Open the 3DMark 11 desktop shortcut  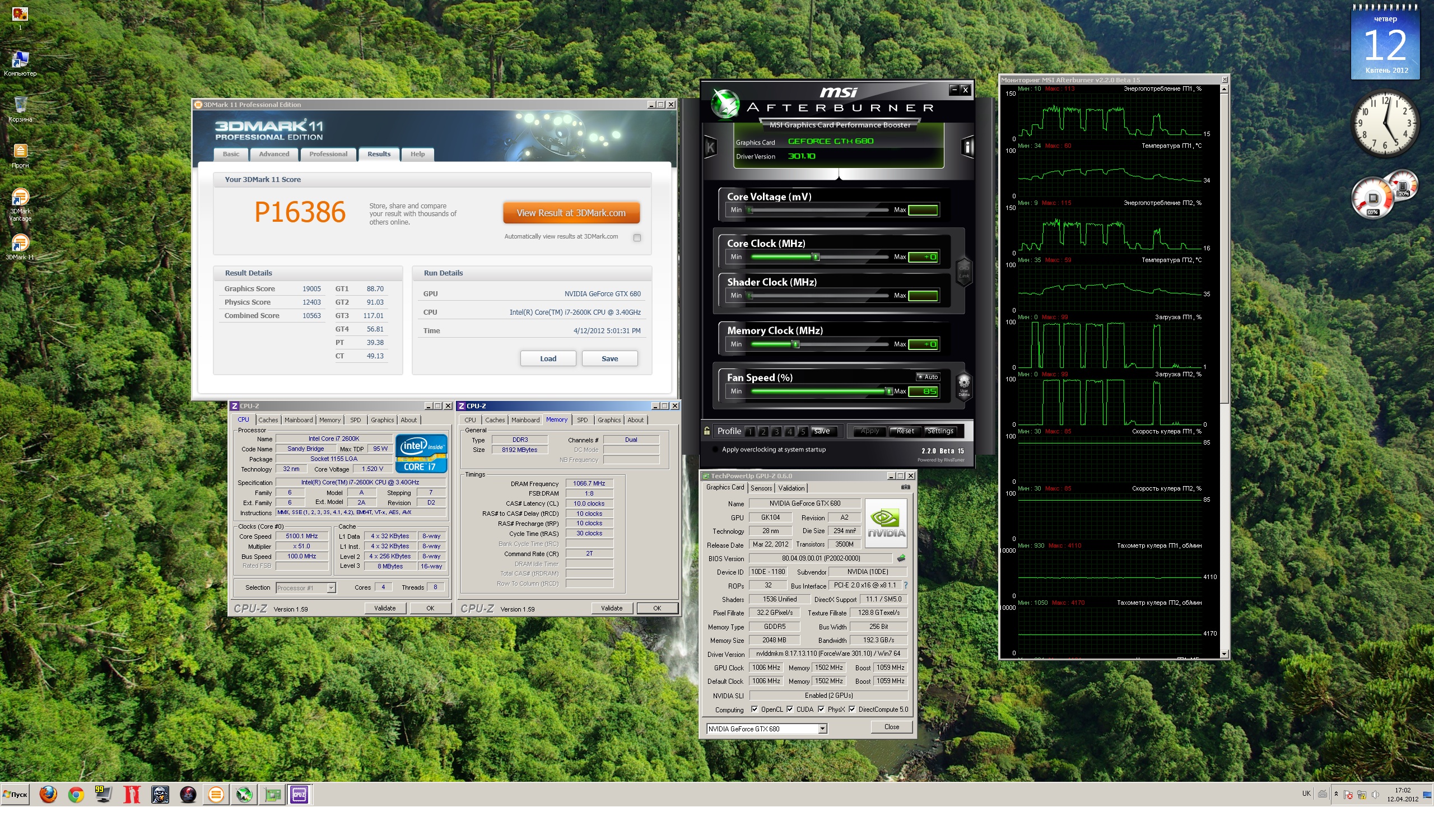pos(20,244)
